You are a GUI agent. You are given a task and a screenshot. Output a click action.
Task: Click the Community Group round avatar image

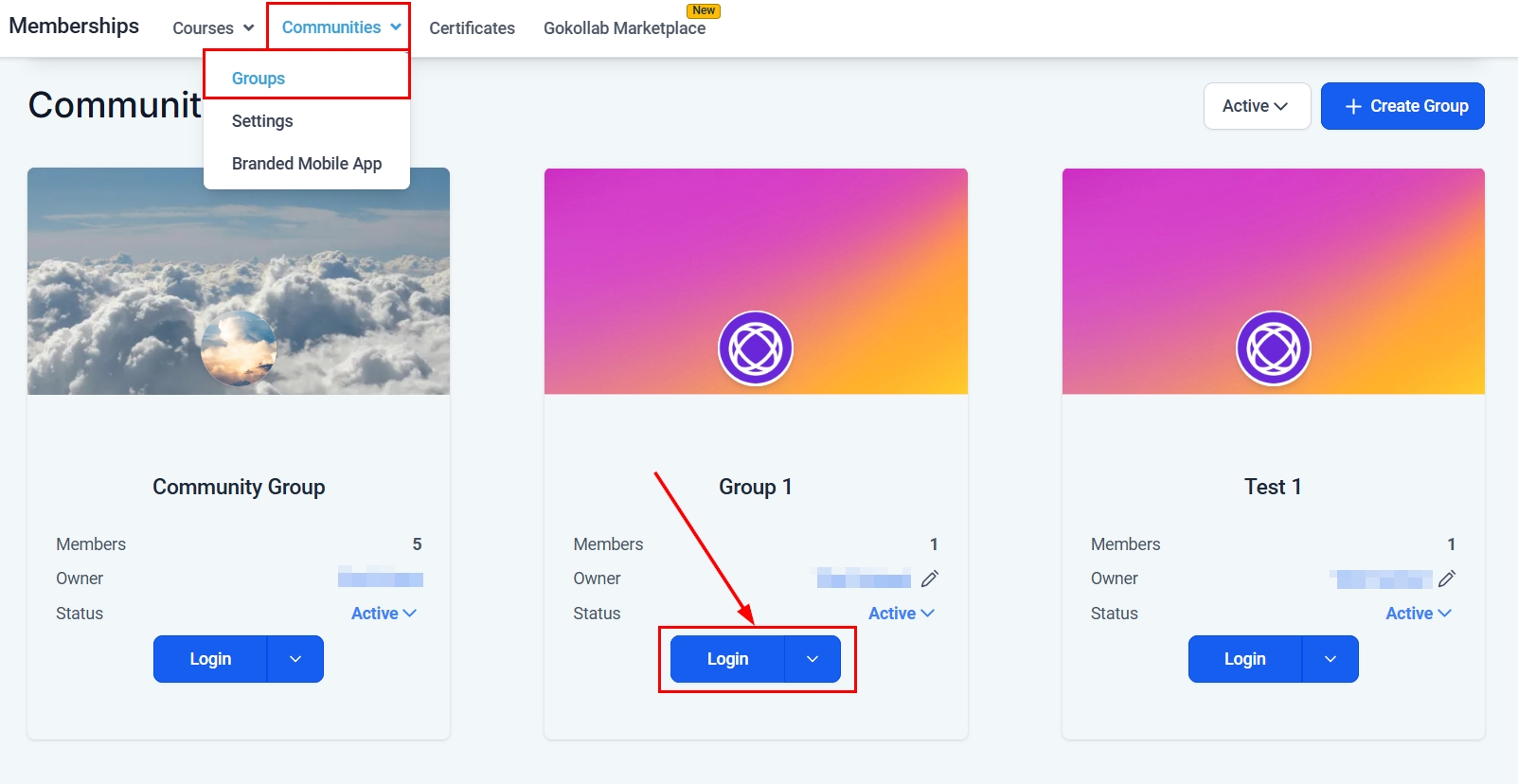tap(239, 348)
